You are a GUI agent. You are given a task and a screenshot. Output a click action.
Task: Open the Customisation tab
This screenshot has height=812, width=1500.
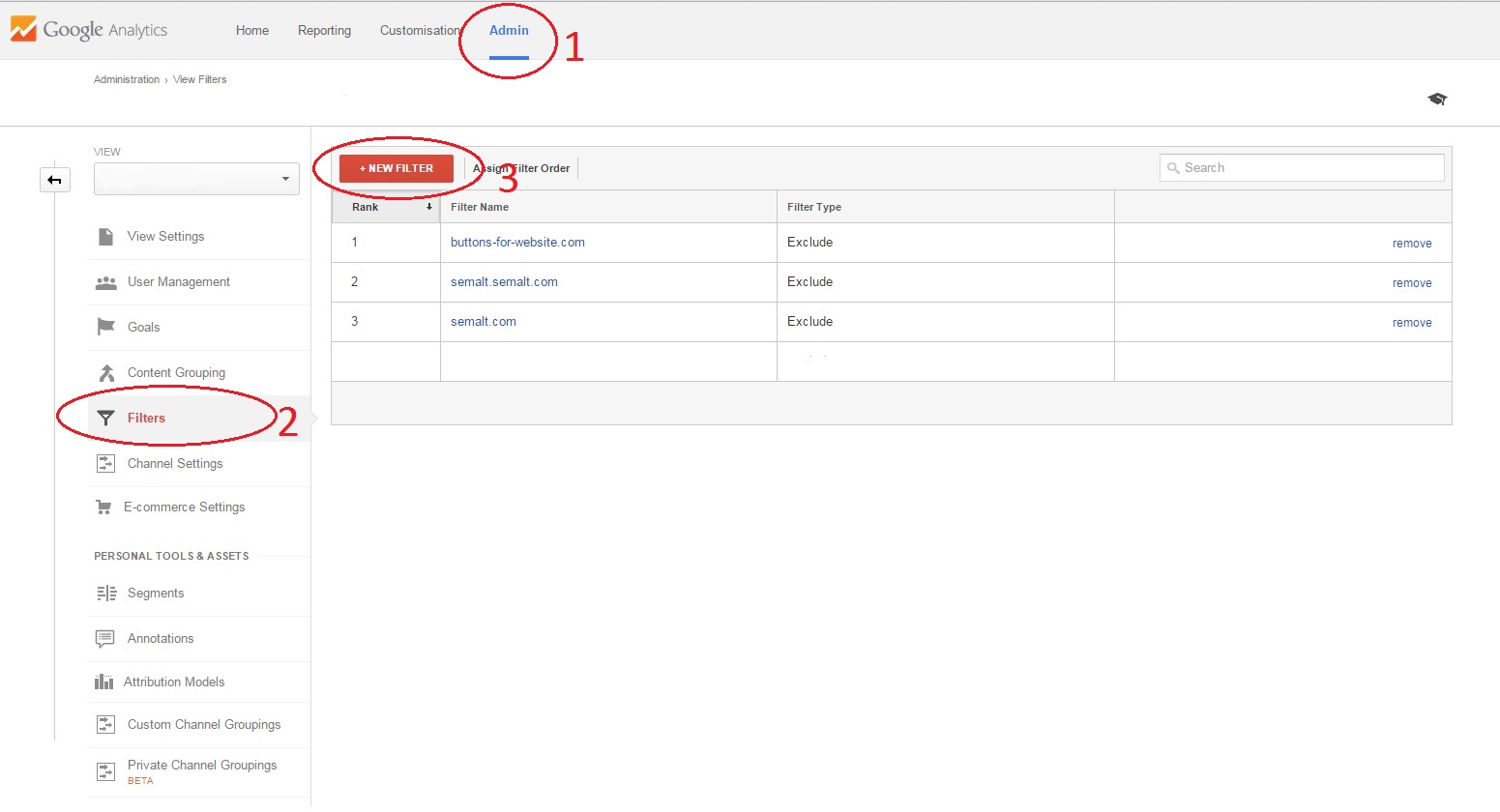click(420, 31)
